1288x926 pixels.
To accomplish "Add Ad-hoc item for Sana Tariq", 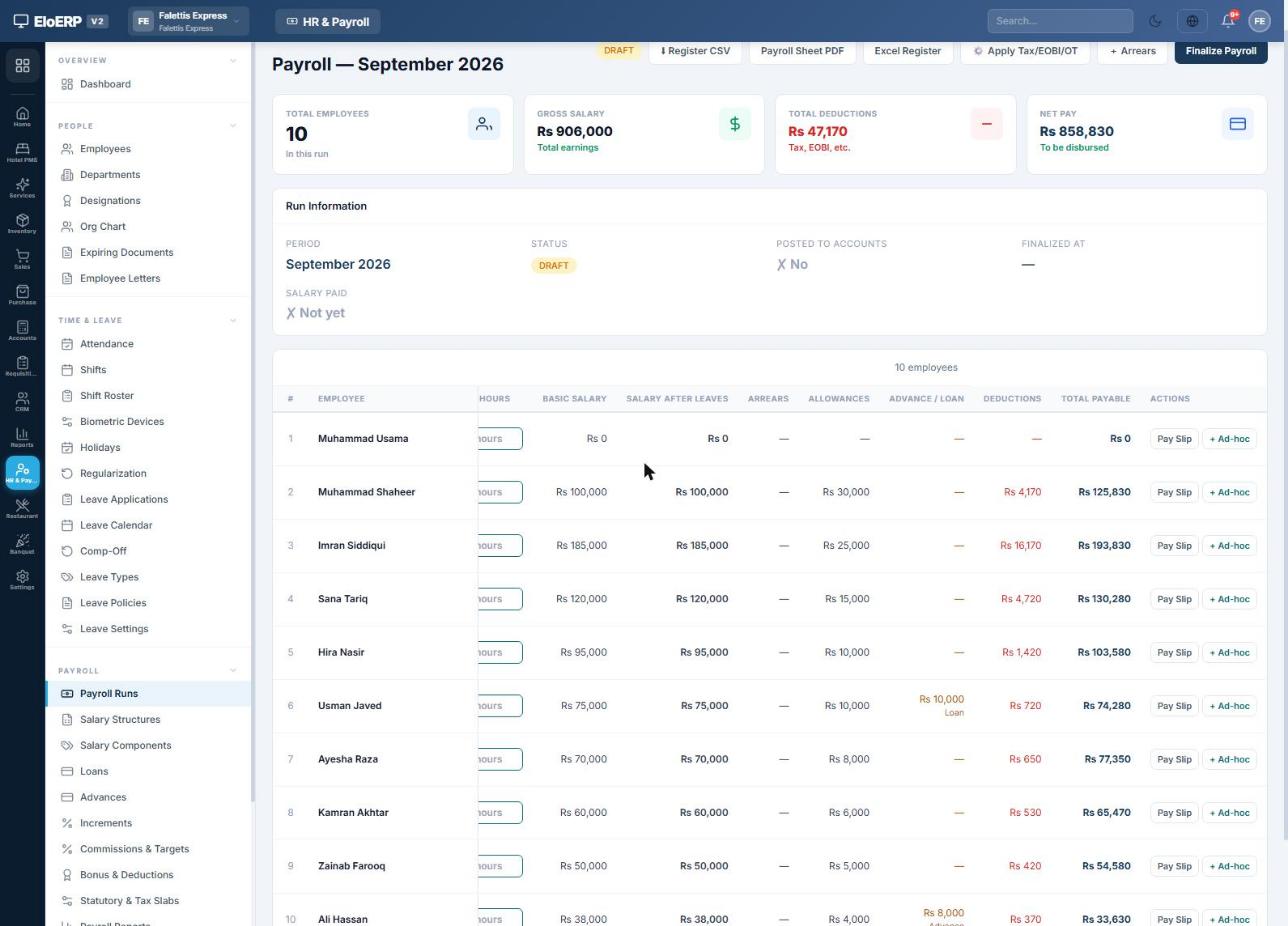I will (x=1229, y=599).
